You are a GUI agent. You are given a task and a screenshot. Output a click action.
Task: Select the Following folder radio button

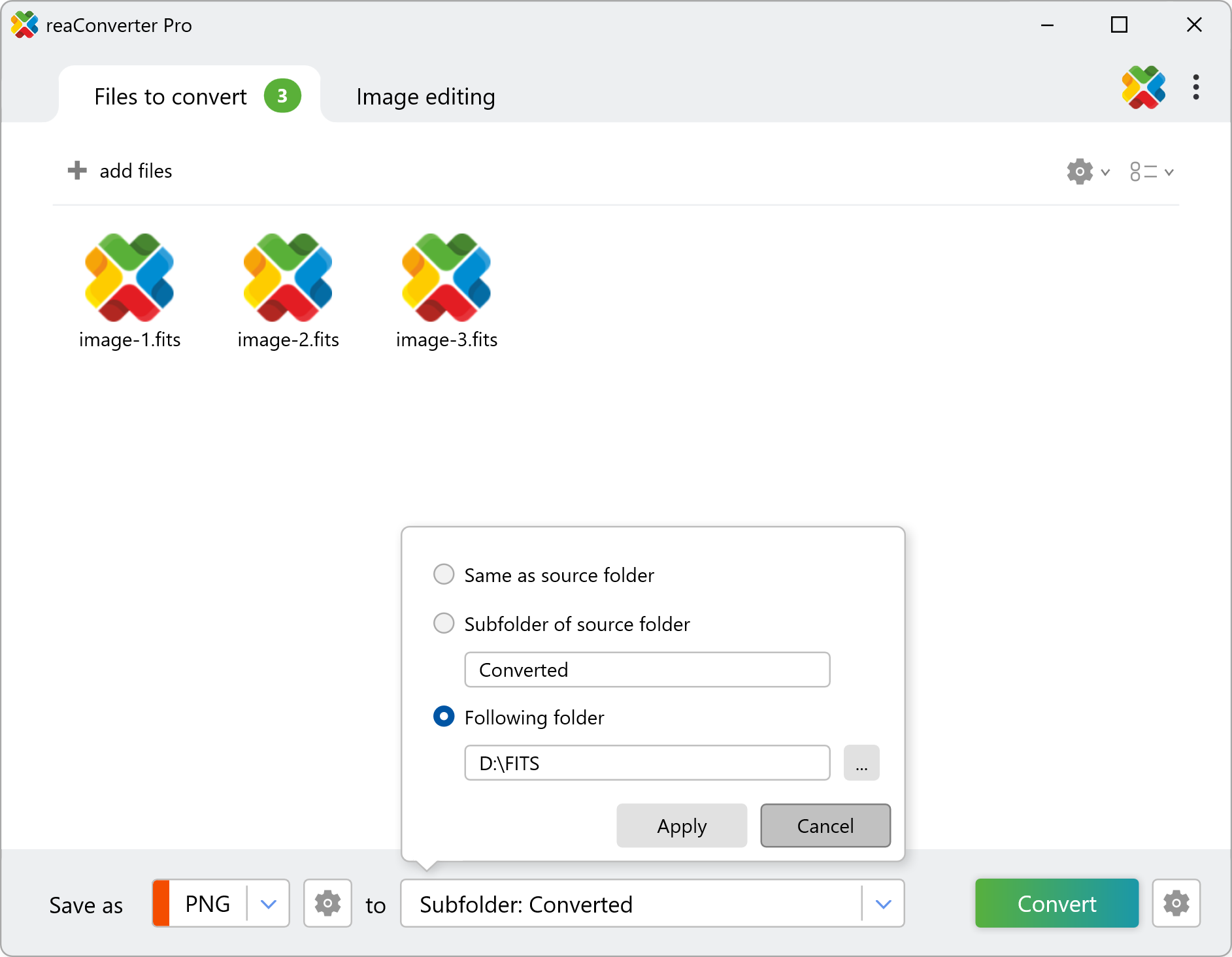coord(444,717)
